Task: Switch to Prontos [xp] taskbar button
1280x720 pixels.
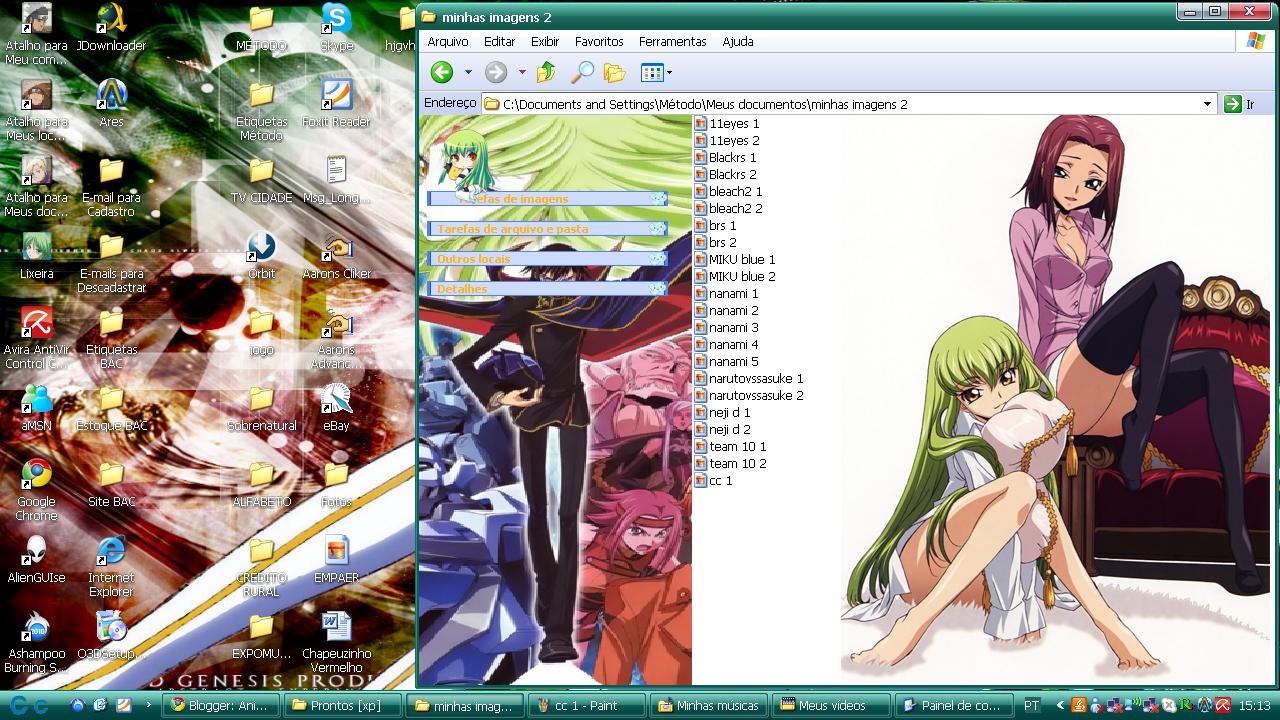Action: [343, 705]
